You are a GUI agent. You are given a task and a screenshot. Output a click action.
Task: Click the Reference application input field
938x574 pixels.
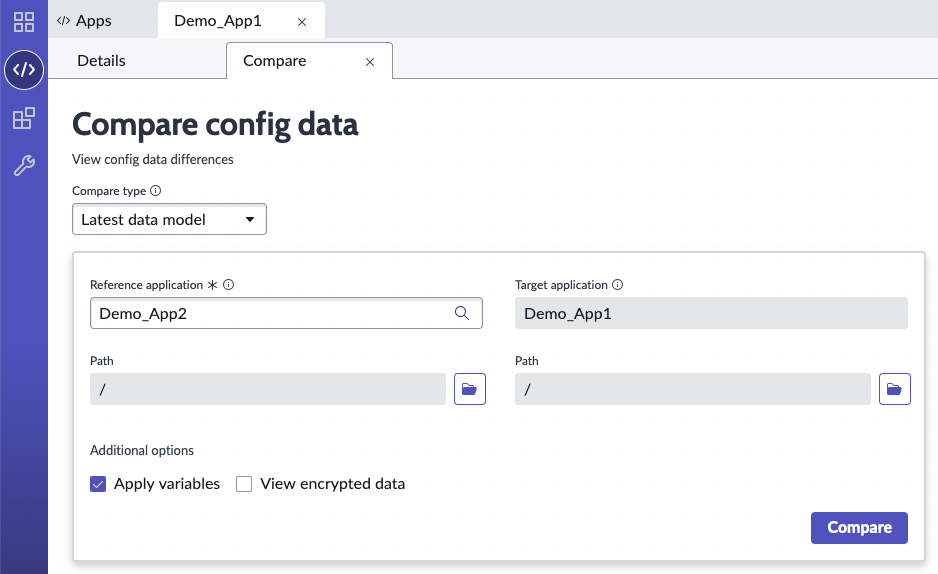coord(286,313)
